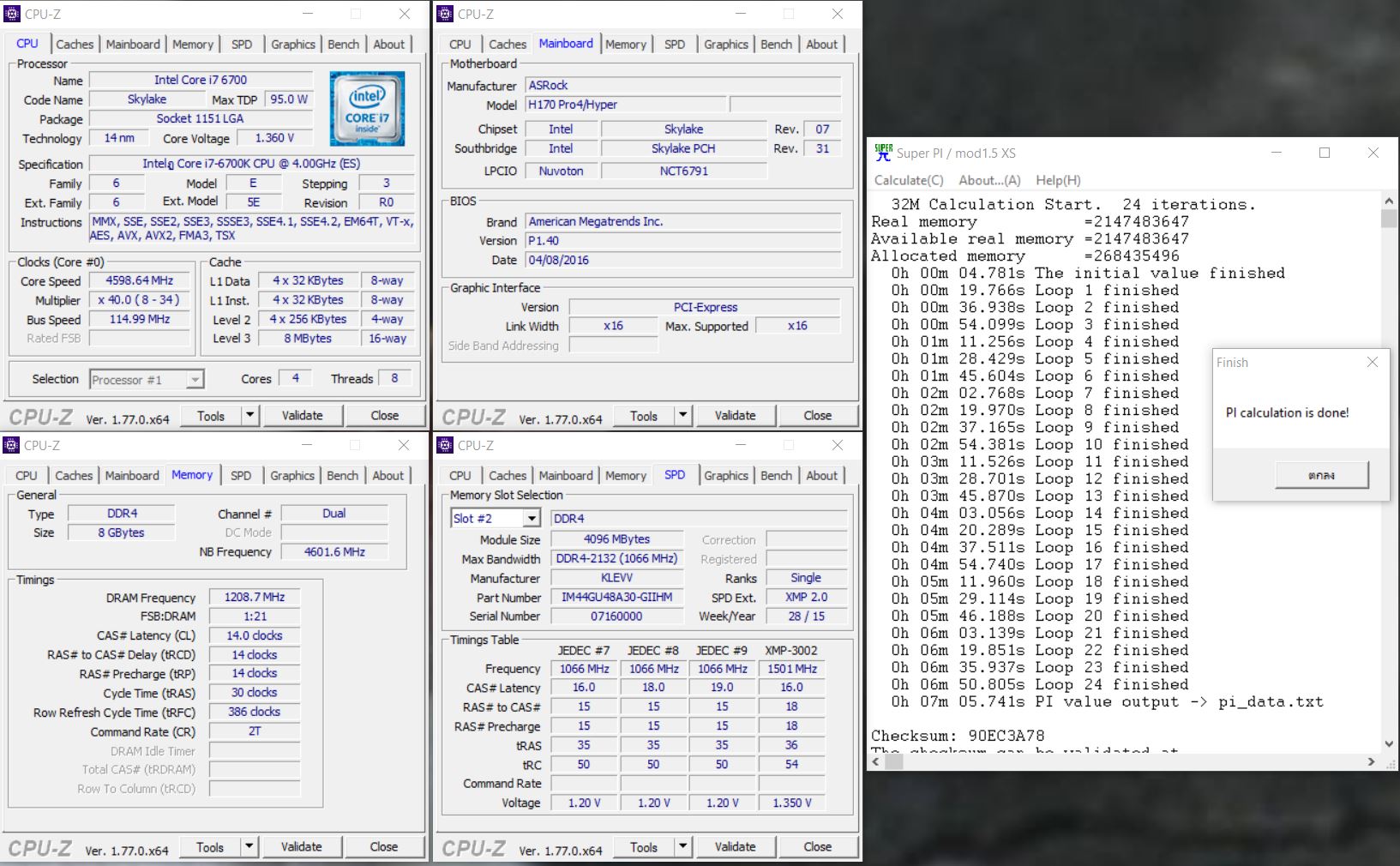Click the XMP-3002 voltage value 1.350 V
This screenshot has height=866, width=1400.
coord(791,803)
